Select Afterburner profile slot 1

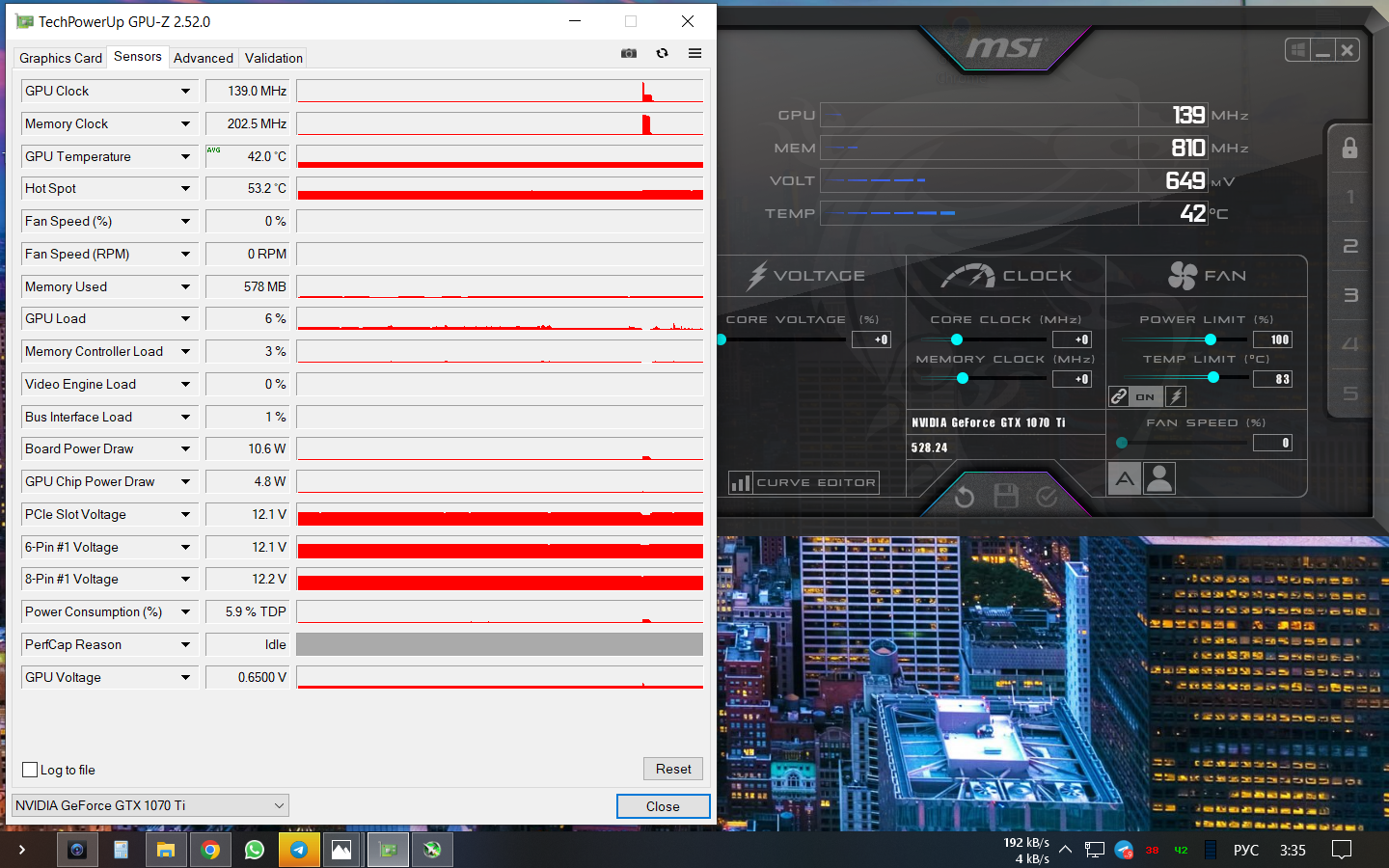[x=1349, y=197]
